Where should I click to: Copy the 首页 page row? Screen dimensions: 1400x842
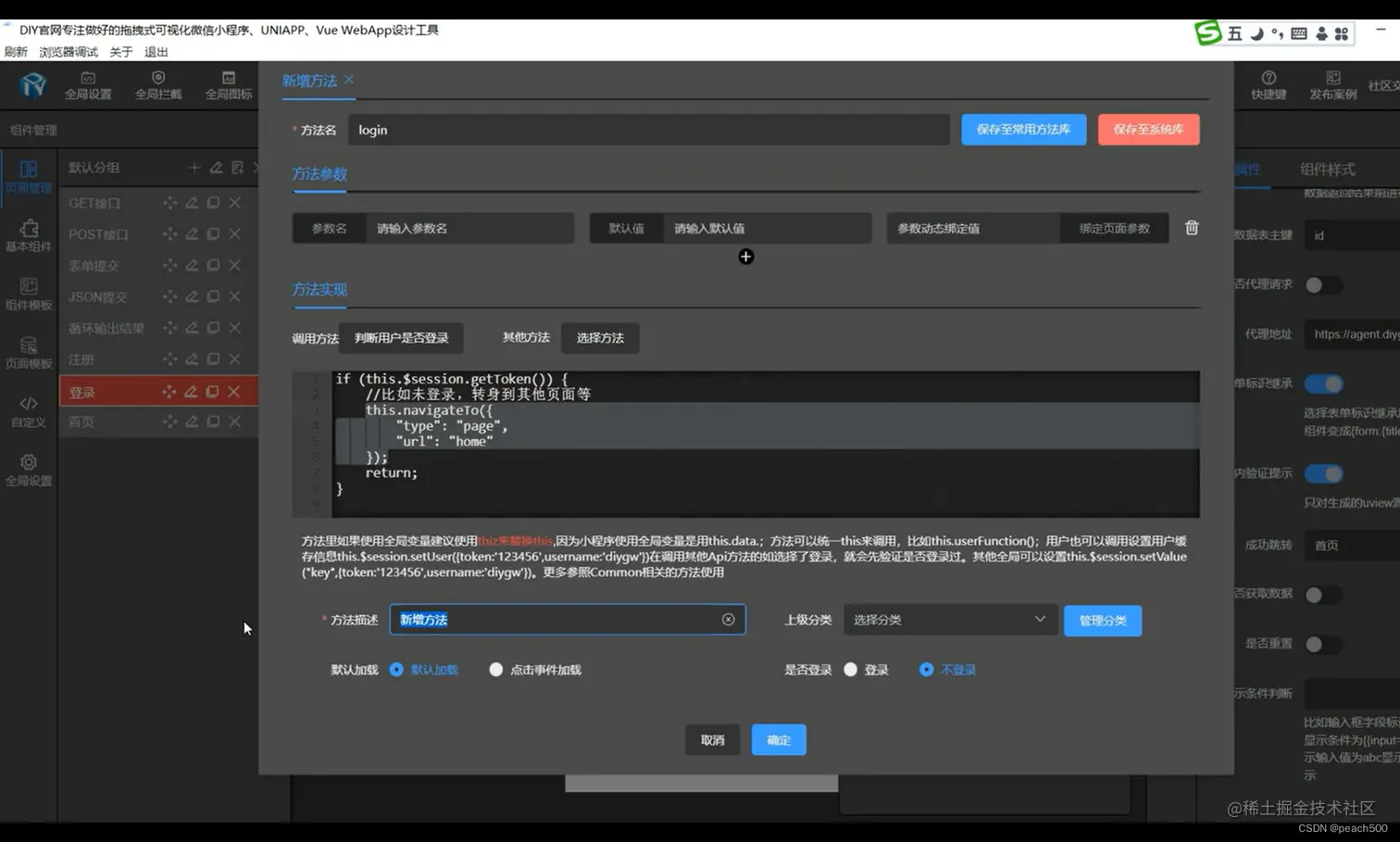(213, 421)
